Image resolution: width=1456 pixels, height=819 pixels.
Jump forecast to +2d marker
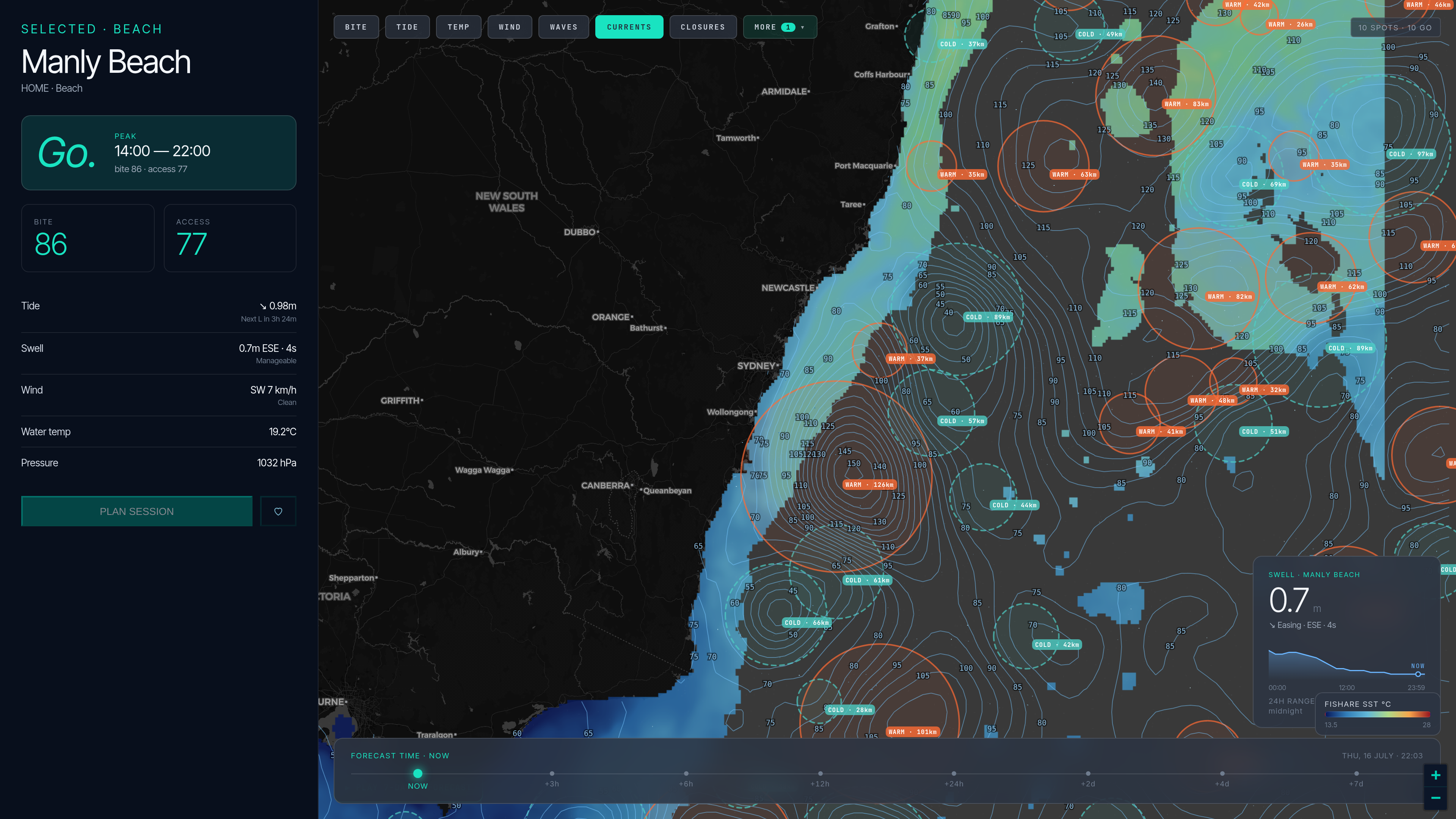pyautogui.click(x=1088, y=773)
